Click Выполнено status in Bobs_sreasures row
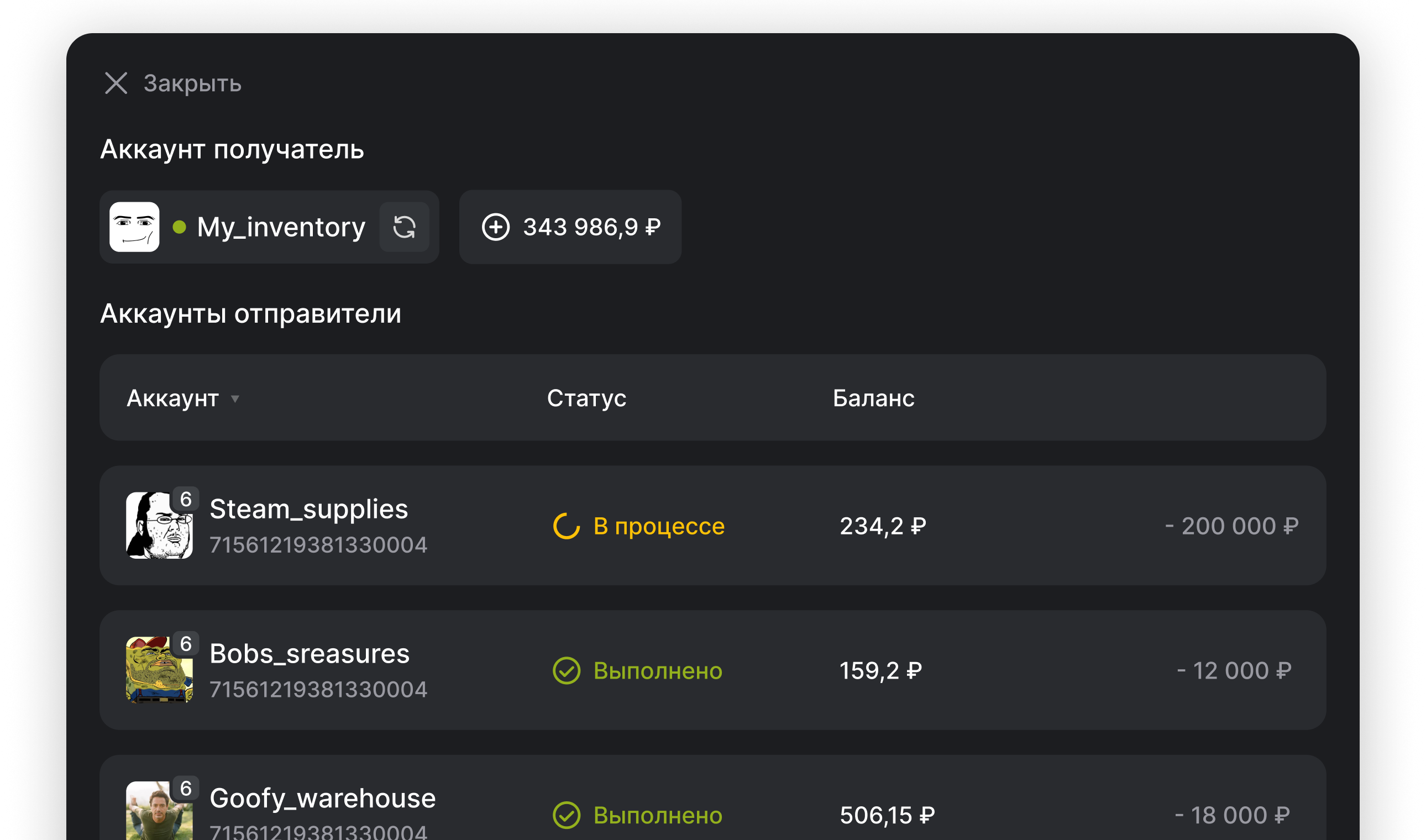The width and height of the screenshot is (1426, 840). click(658, 671)
